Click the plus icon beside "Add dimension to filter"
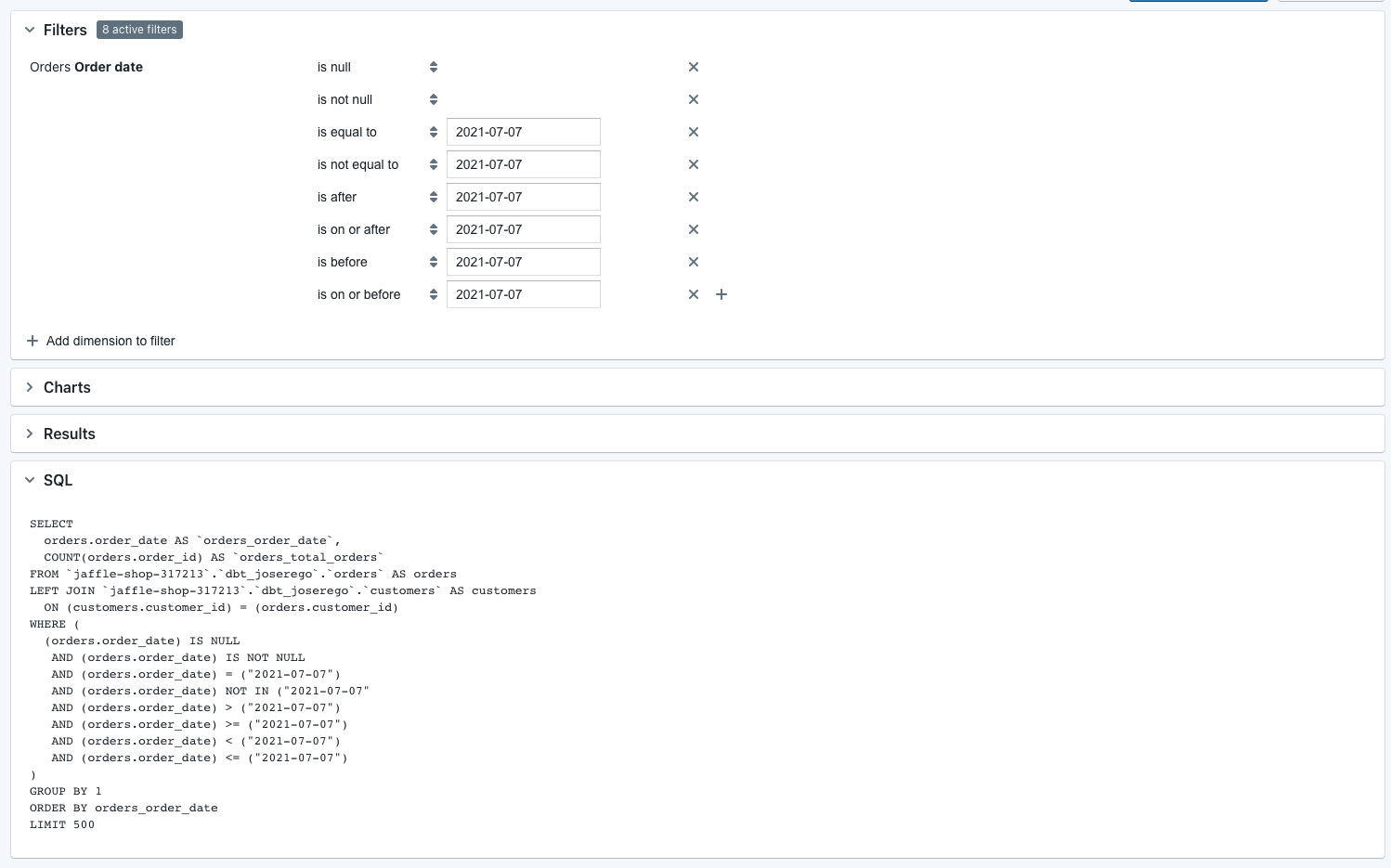The height and width of the screenshot is (868, 1391). point(32,341)
